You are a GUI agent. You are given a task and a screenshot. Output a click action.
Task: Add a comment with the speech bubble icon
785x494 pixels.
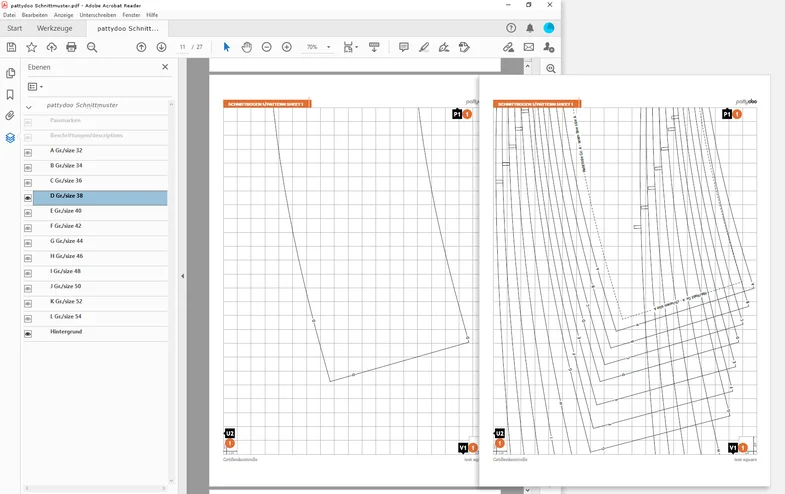404,47
